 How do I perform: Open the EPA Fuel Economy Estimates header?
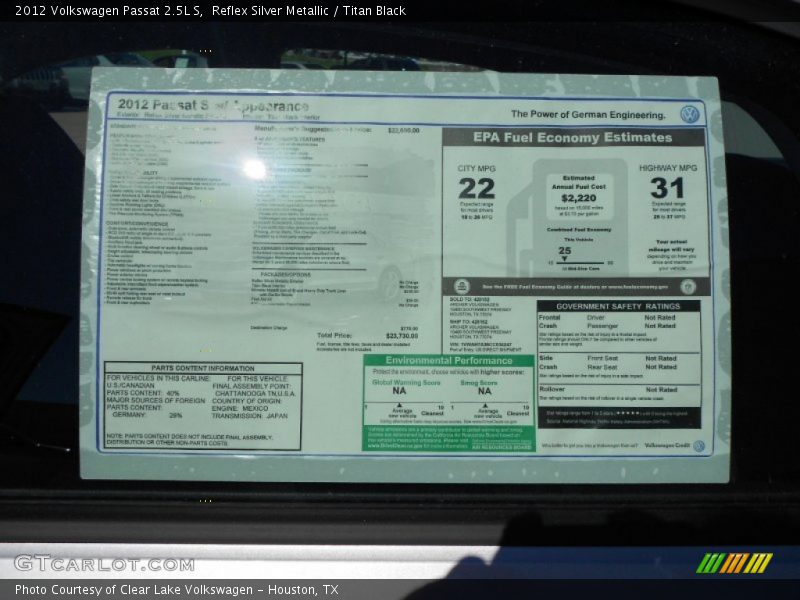(573, 138)
